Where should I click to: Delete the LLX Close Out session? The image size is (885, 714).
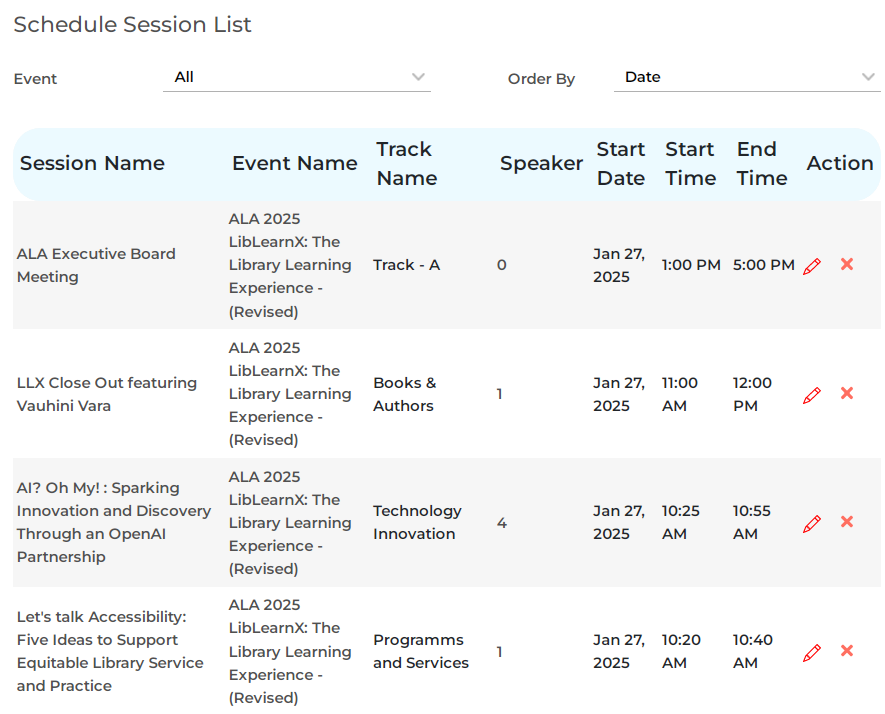click(847, 394)
